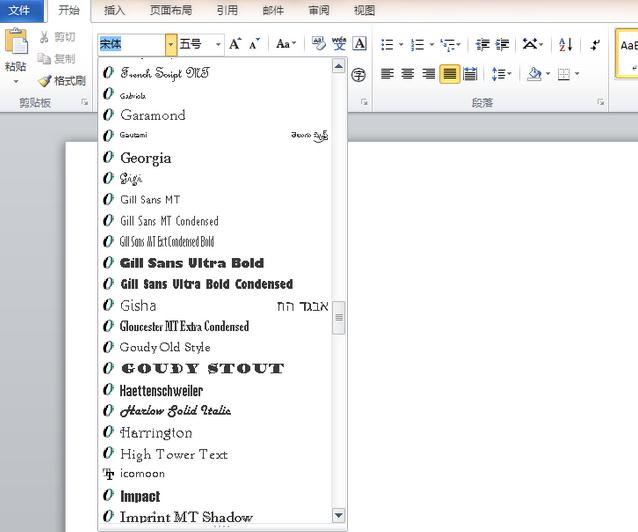Open the Paragraph (段落) dialog launcher
The height and width of the screenshot is (532, 638).
[x=601, y=102]
